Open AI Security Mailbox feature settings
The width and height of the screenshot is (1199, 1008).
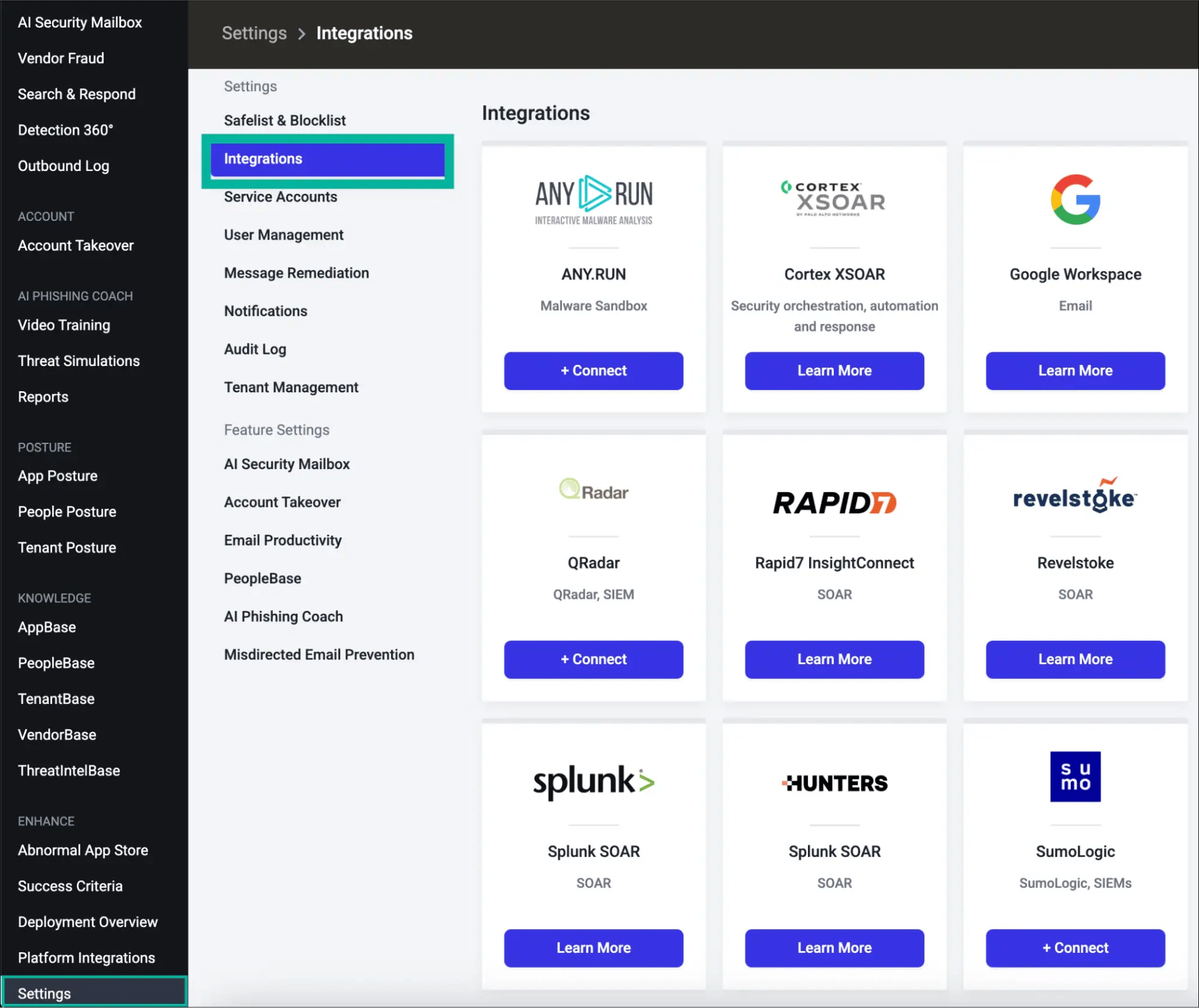point(287,464)
